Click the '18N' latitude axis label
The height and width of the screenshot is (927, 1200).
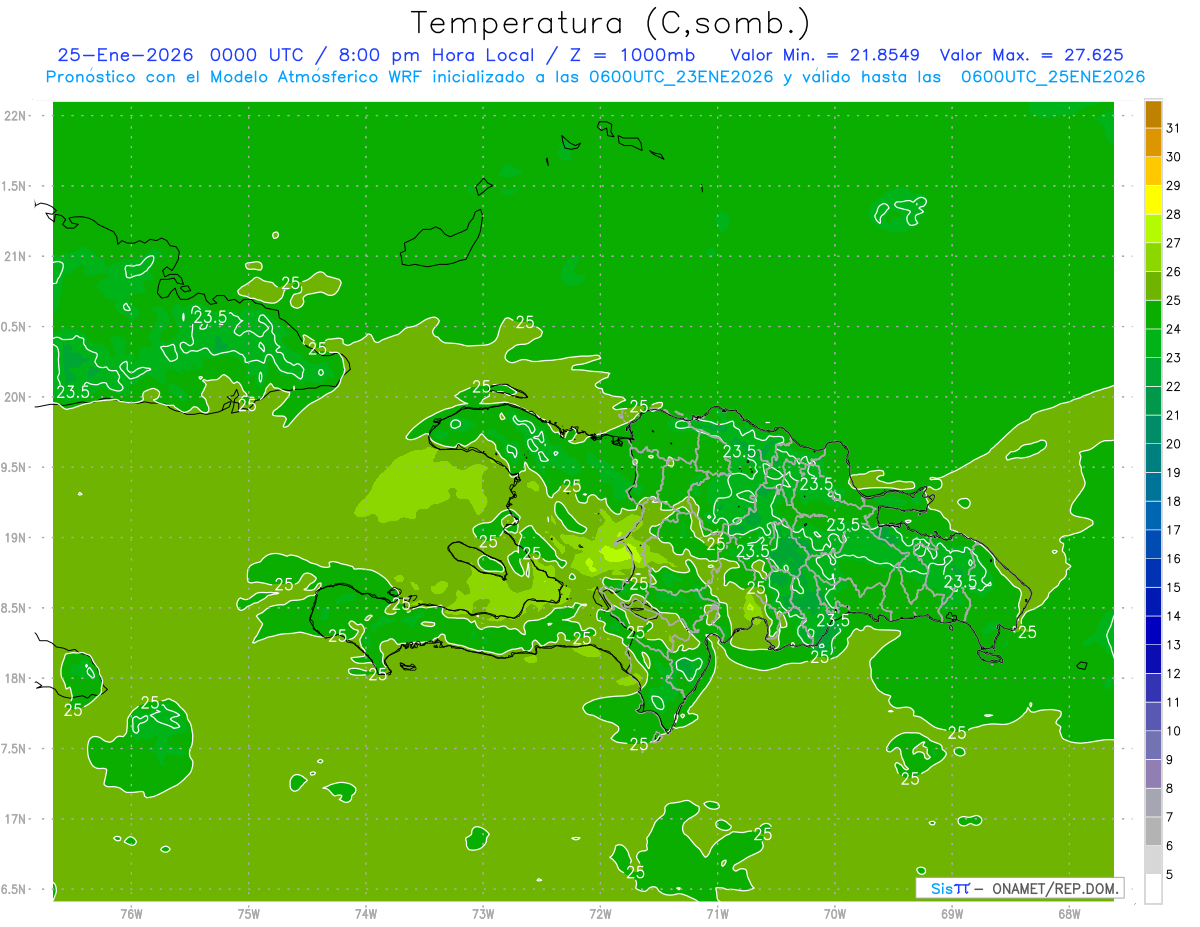[17, 678]
